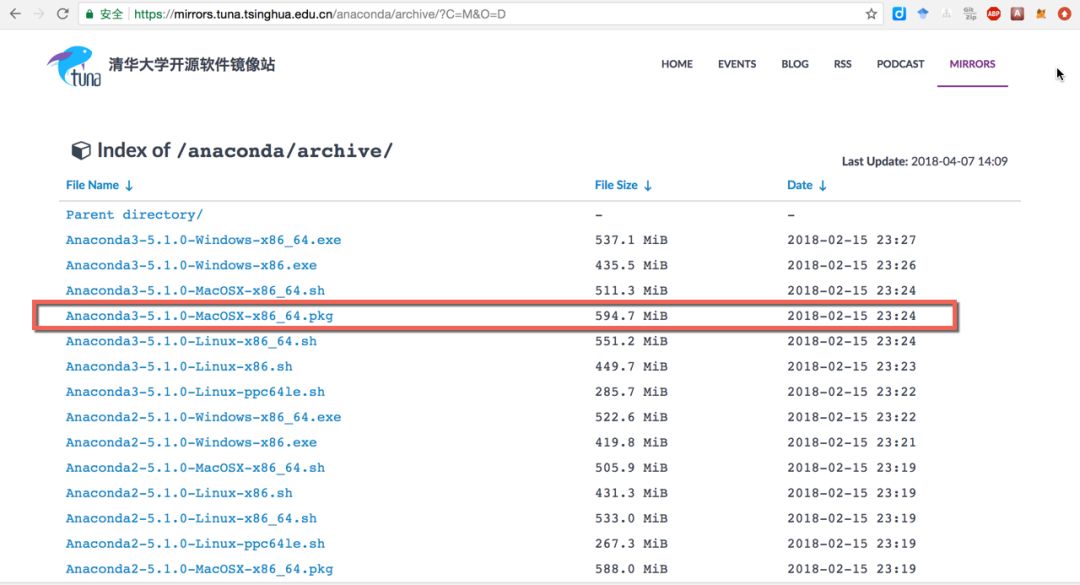Image resolution: width=1080 pixels, height=585 pixels.
Task: Open the HOME nav item
Action: click(677, 64)
